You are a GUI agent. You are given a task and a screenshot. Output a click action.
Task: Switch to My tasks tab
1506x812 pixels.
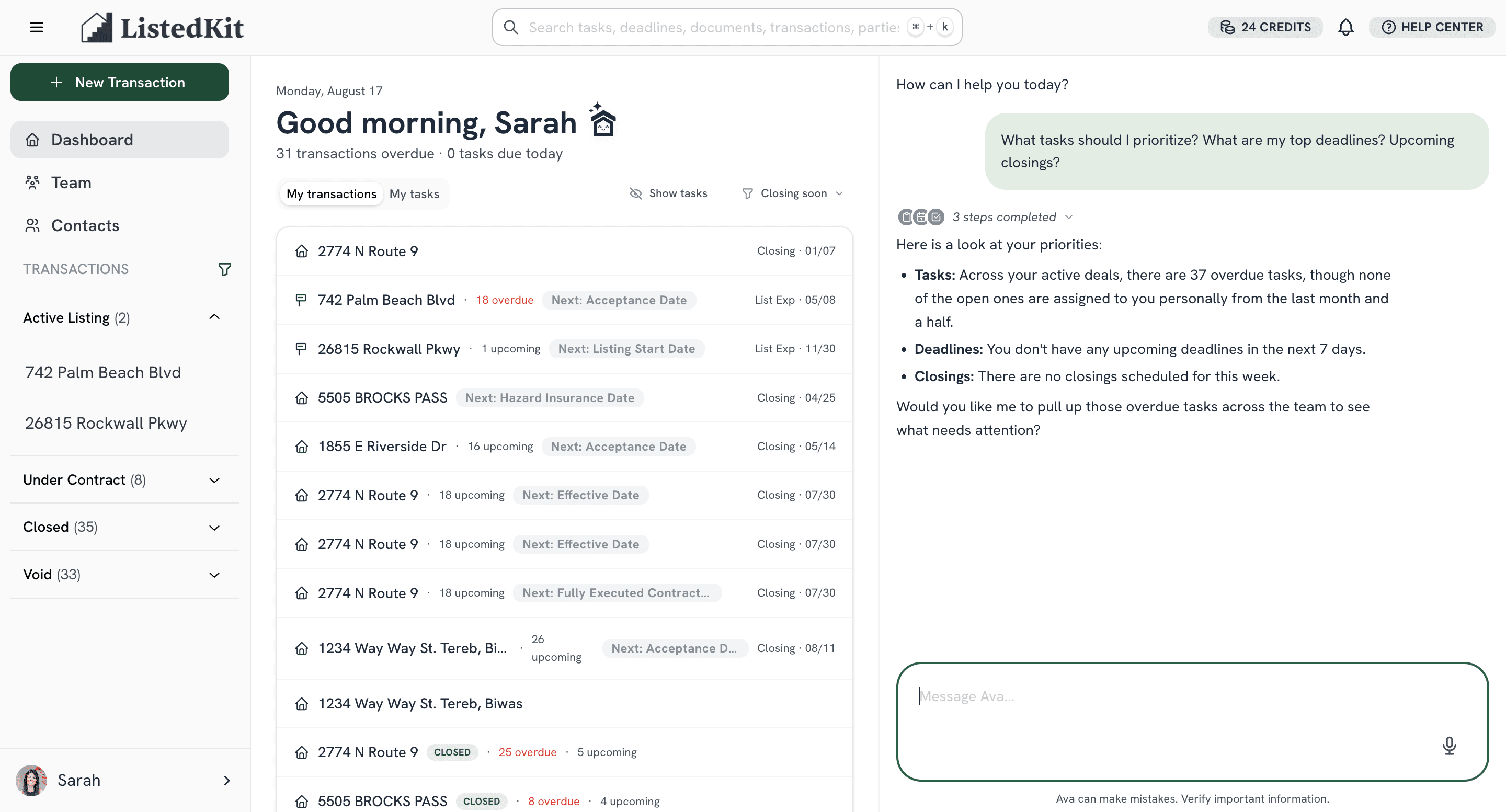pos(414,194)
